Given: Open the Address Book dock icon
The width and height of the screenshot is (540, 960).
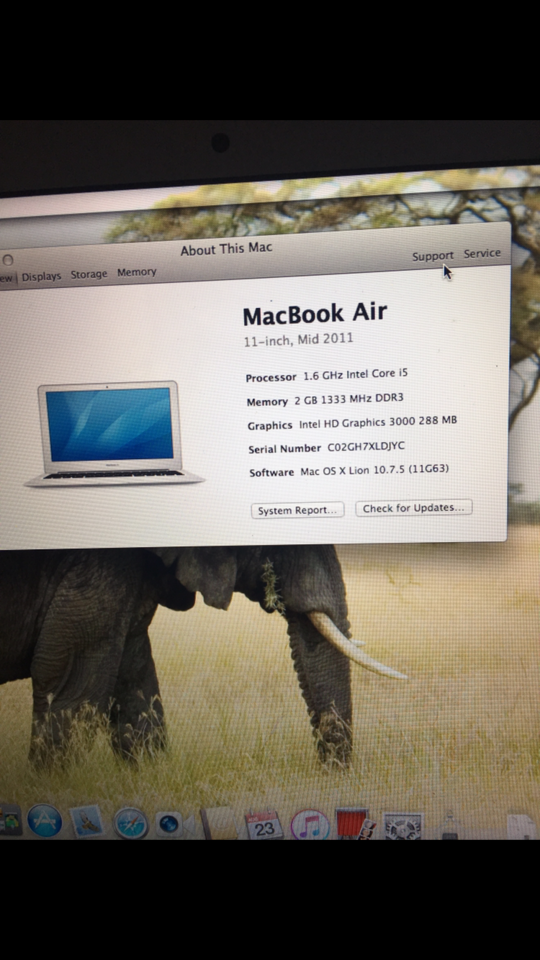Looking at the screenshot, I should pyautogui.click(x=218, y=823).
